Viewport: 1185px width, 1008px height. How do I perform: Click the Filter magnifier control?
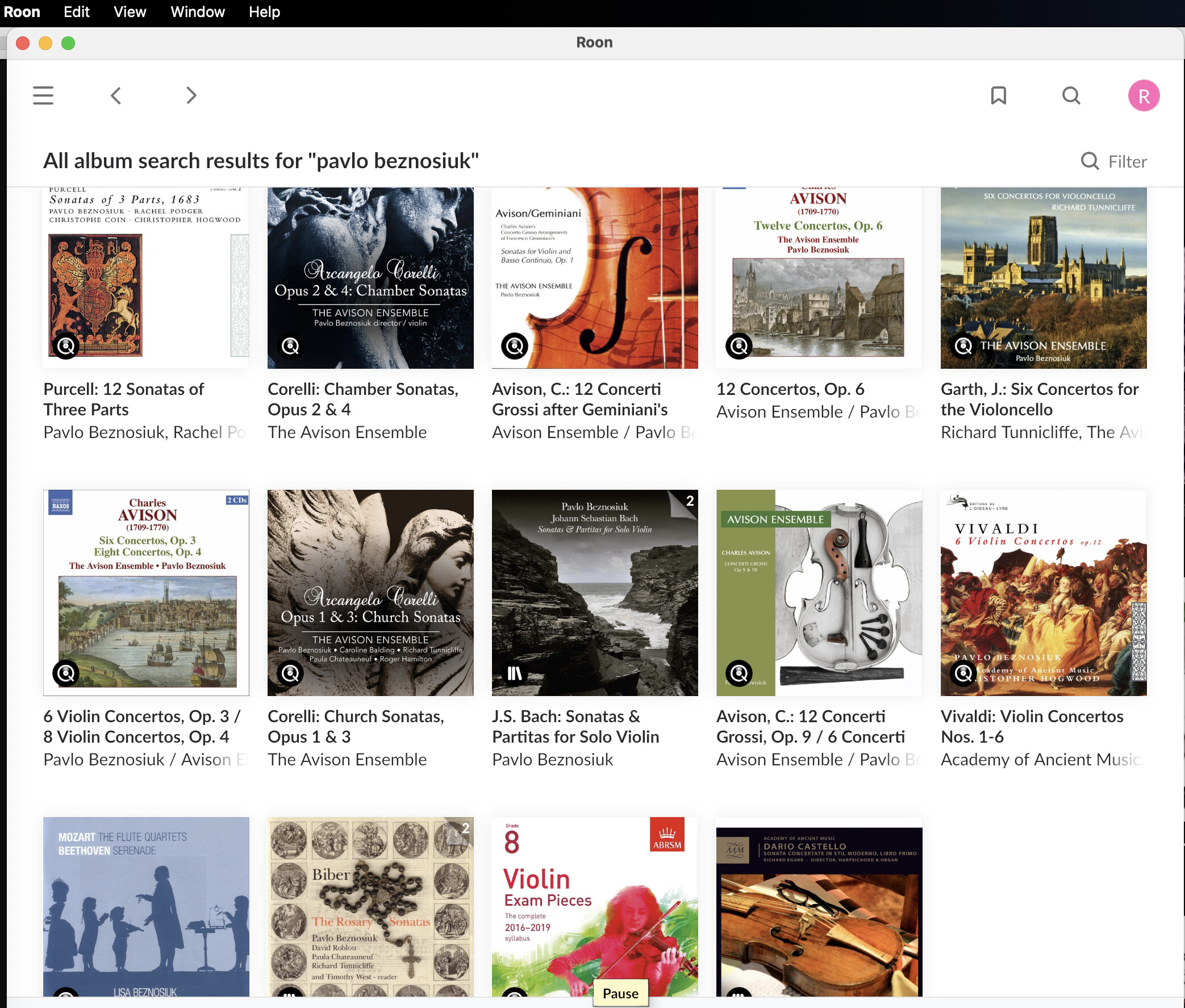click(1113, 162)
